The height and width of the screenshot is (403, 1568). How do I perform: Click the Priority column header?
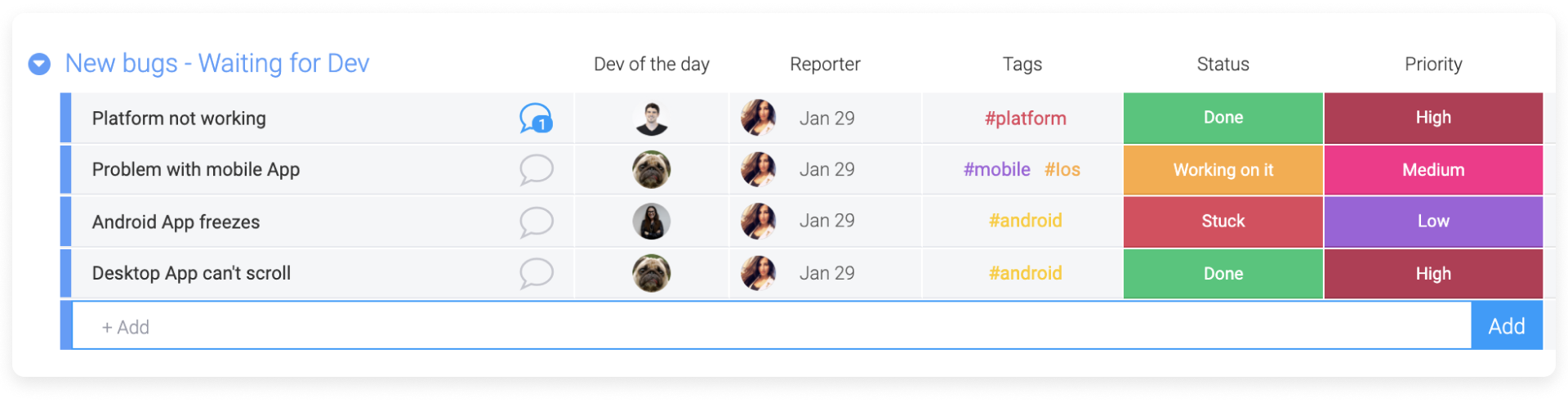(1433, 65)
